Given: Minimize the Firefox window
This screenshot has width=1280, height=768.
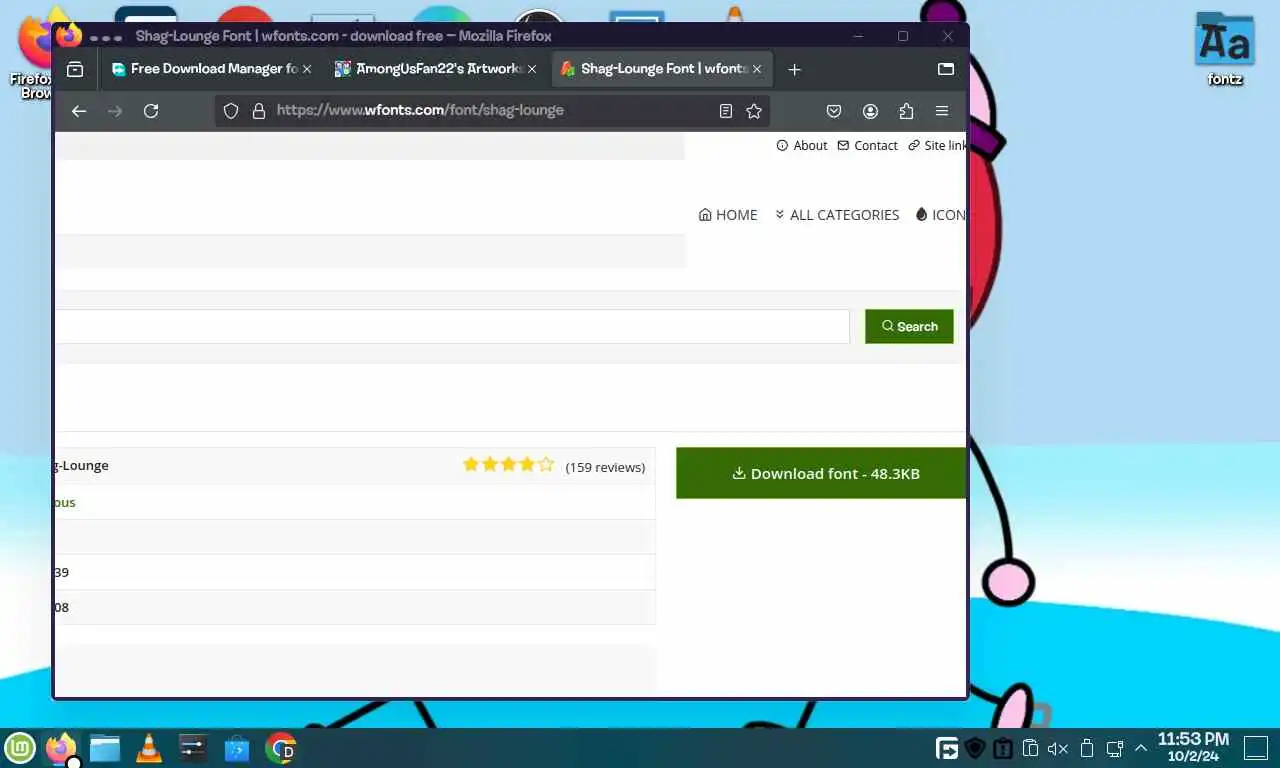Looking at the screenshot, I should pos(858,36).
